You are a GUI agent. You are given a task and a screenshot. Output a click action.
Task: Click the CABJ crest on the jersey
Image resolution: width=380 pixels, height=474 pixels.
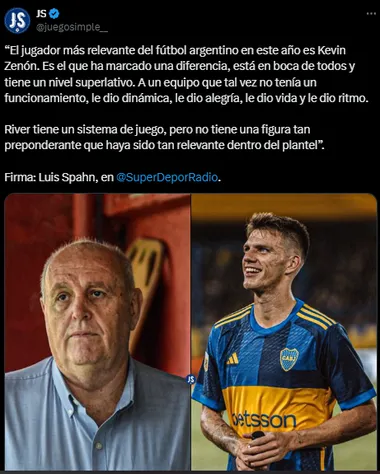289,359
